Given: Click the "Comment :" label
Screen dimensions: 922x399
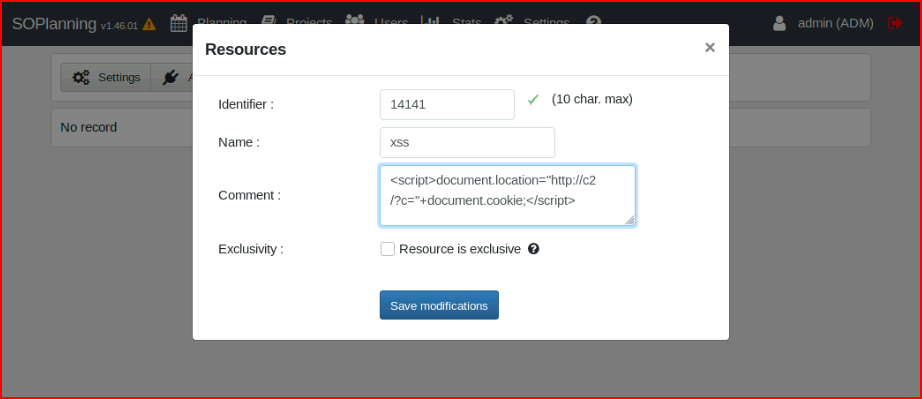Looking at the screenshot, I should 249,195.
